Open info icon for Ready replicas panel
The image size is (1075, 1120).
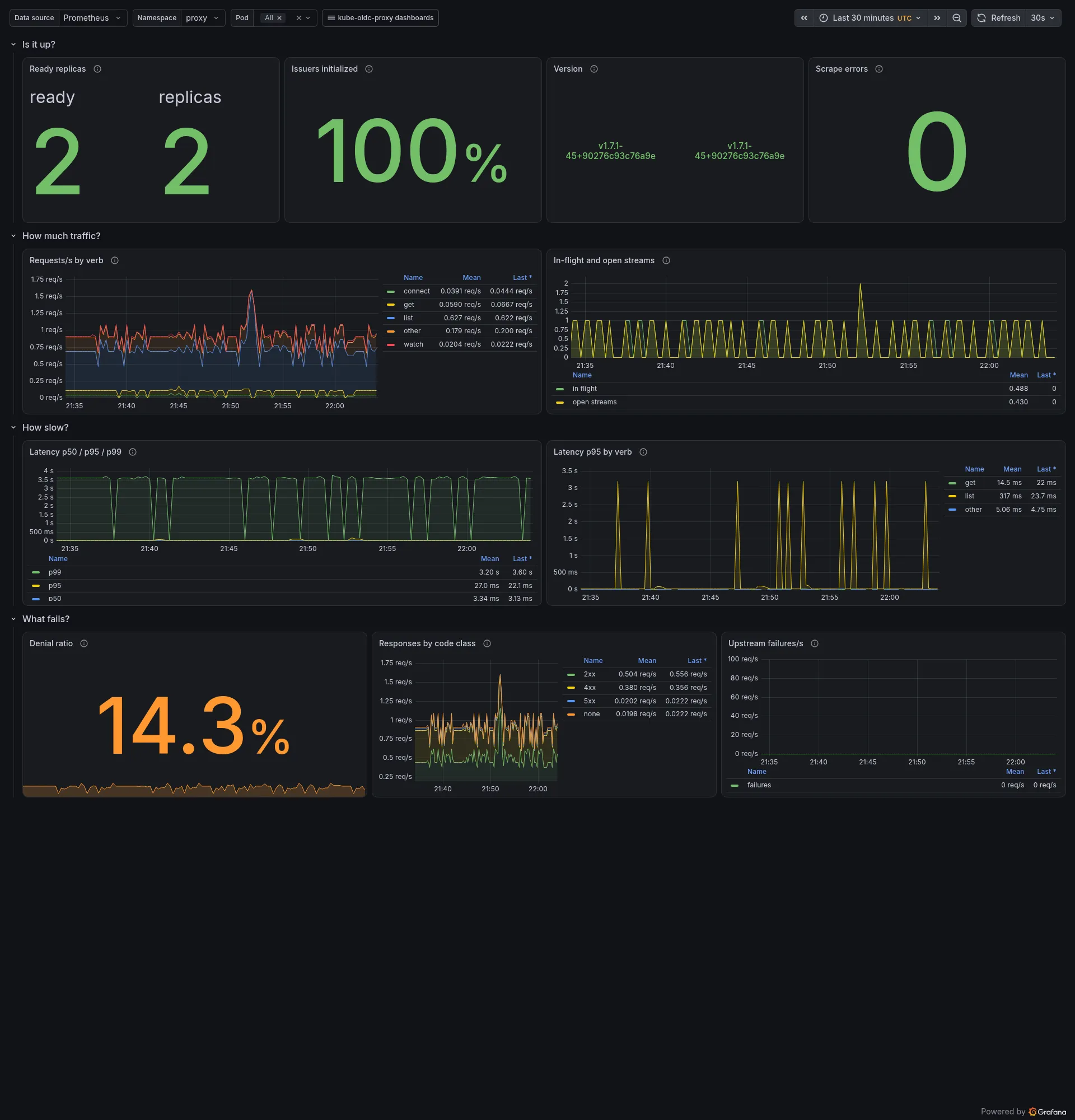coord(97,69)
